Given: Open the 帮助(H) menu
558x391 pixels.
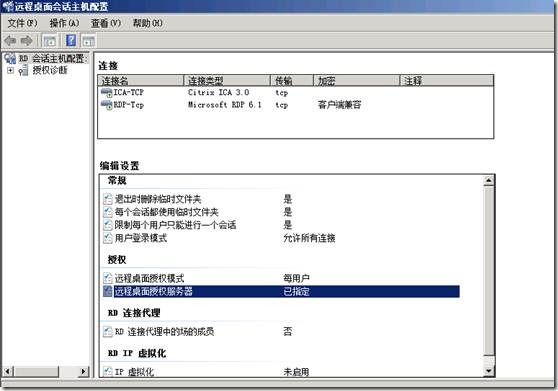Looking at the screenshot, I should pos(148,23).
